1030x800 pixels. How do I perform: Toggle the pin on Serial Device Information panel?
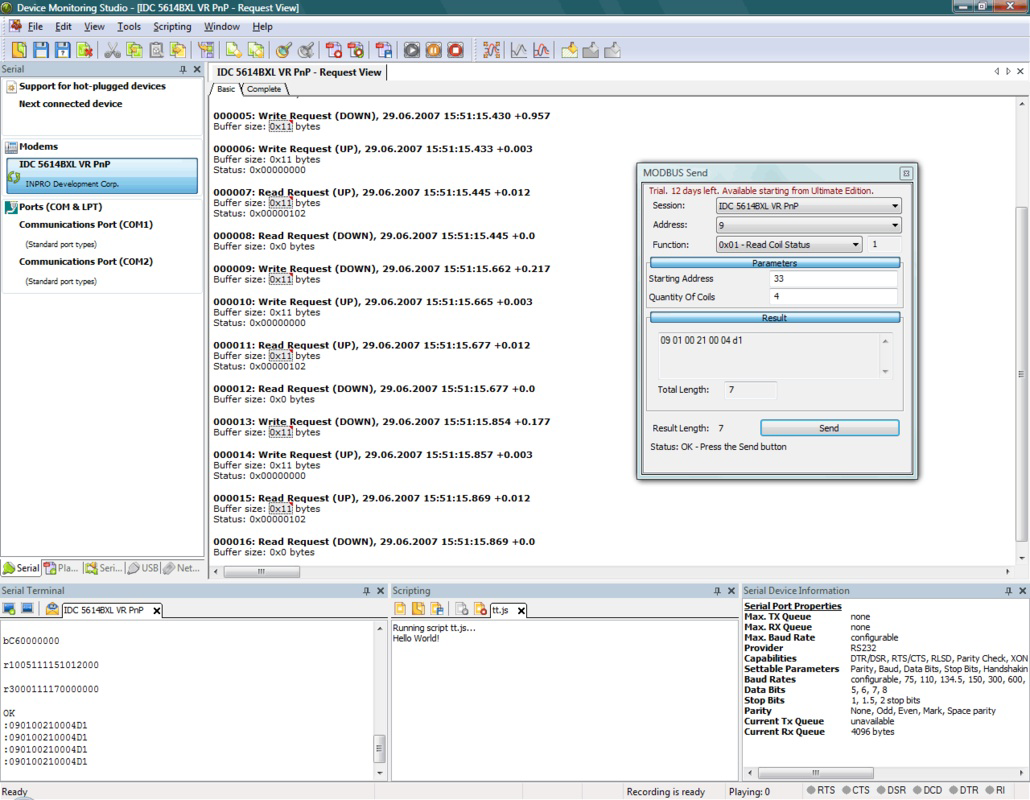1008,590
